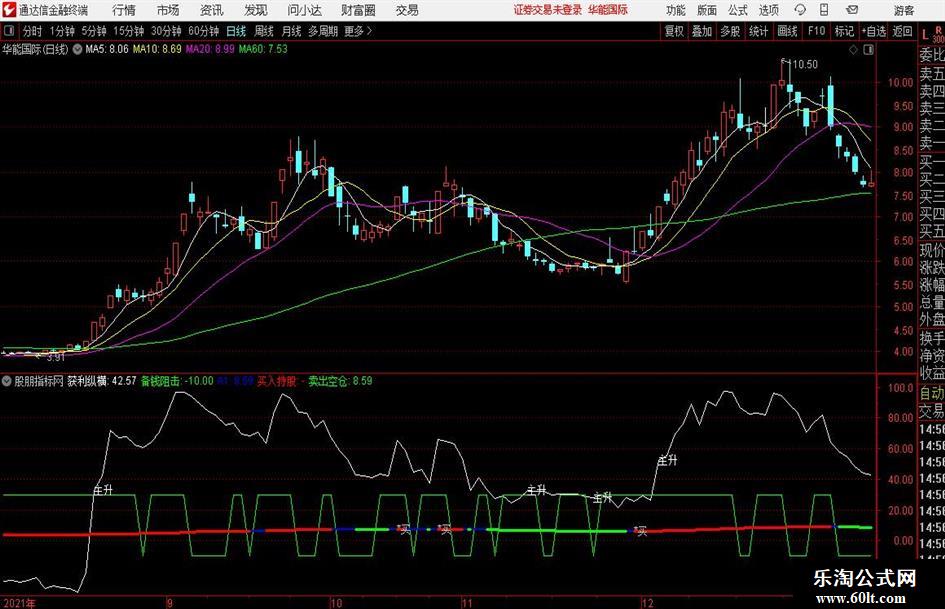
Task: Click the 股朋指标网 indicator name
Action: coord(39,381)
